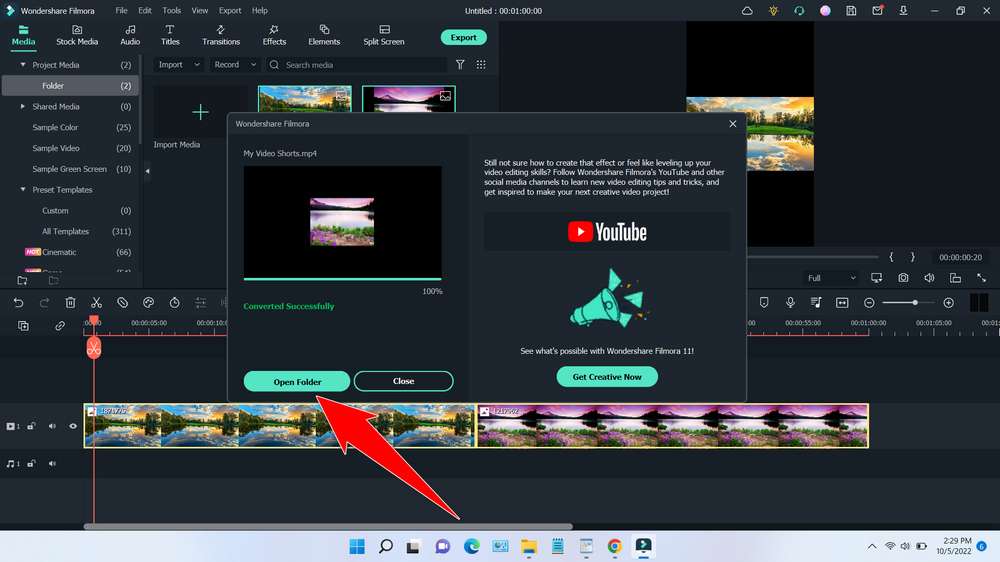Open Chrome from the Windows taskbar
Image resolution: width=1000 pixels, height=562 pixels.
tap(615, 546)
